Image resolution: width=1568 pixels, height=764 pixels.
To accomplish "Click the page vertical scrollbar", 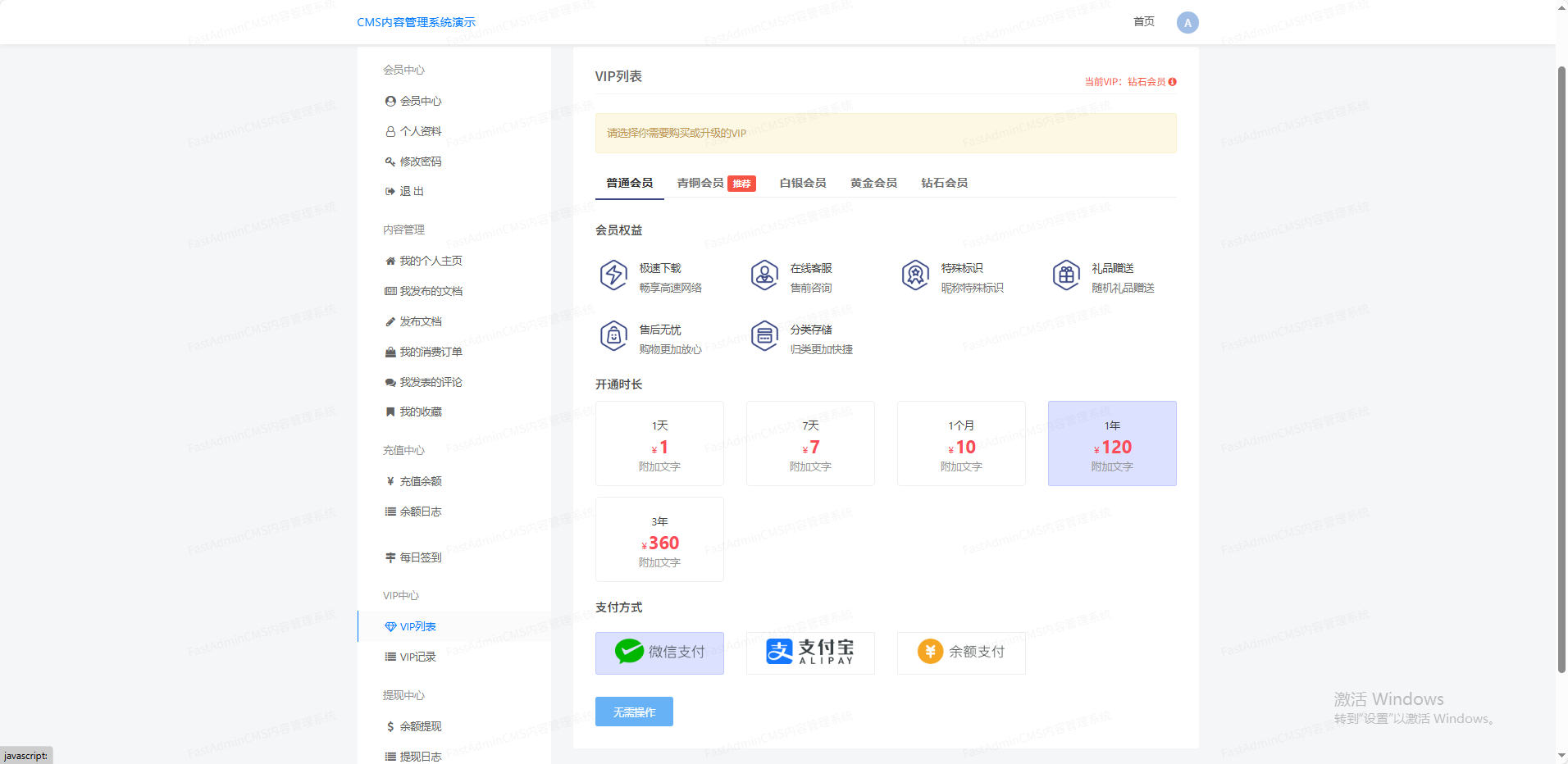I will point(1561,369).
